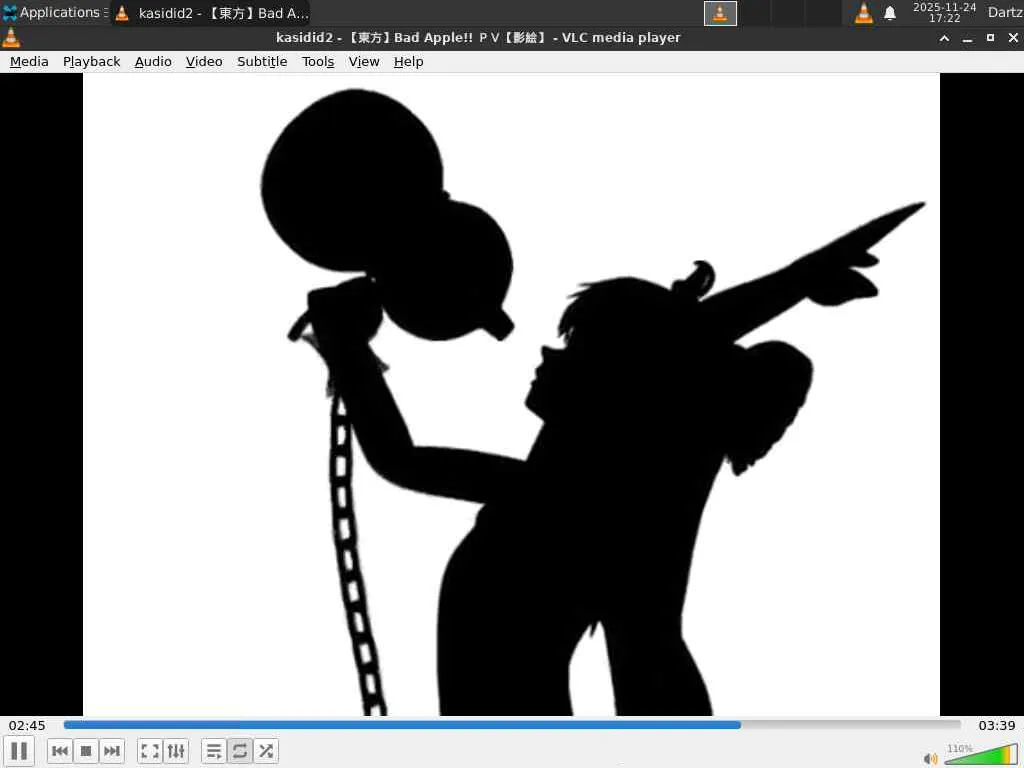The image size is (1024, 768).
Task: Open the notifications bell icon
Action: pos(889,13)
